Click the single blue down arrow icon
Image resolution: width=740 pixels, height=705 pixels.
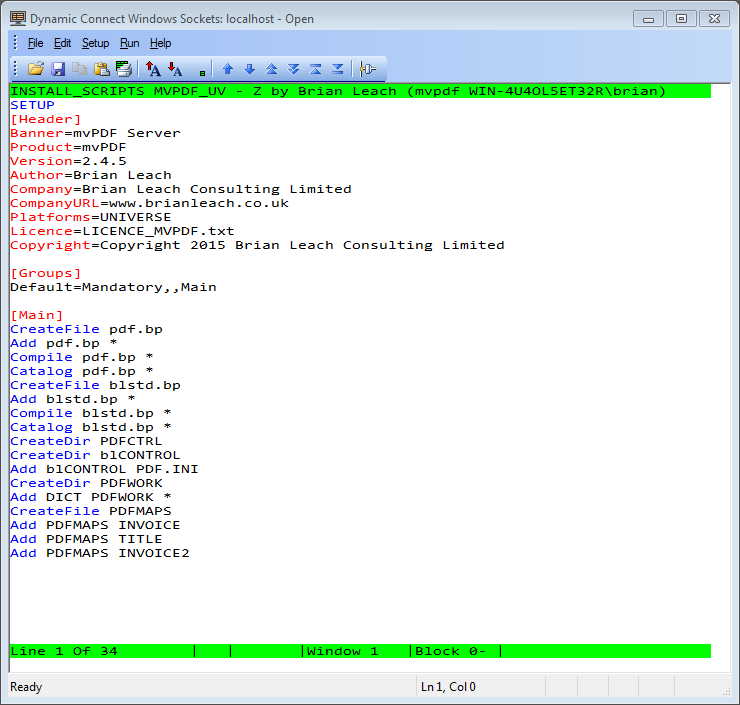250,69
